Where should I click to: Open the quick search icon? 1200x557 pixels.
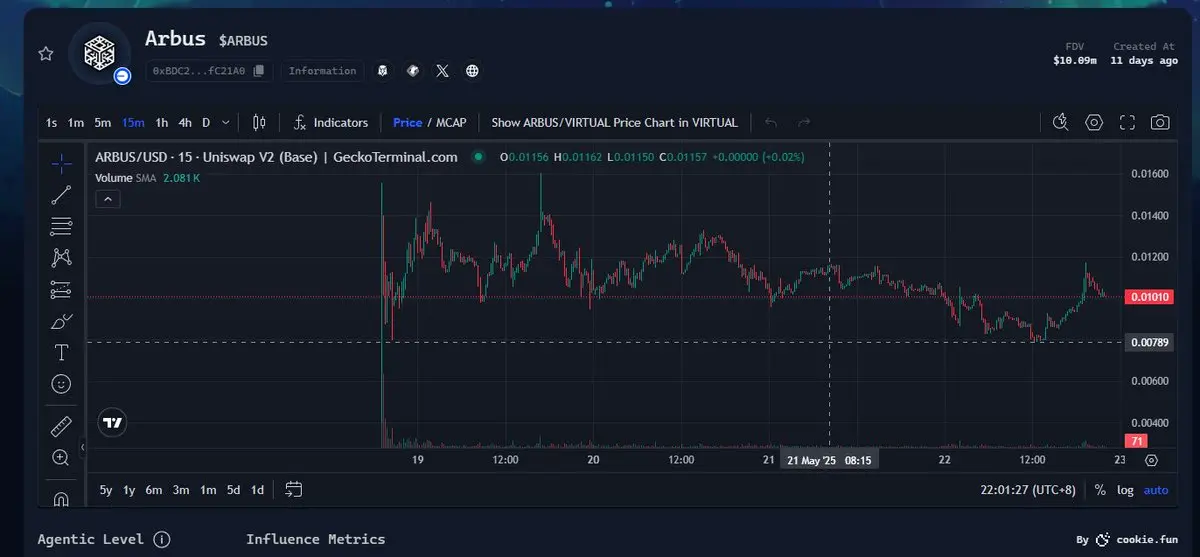1061,123
